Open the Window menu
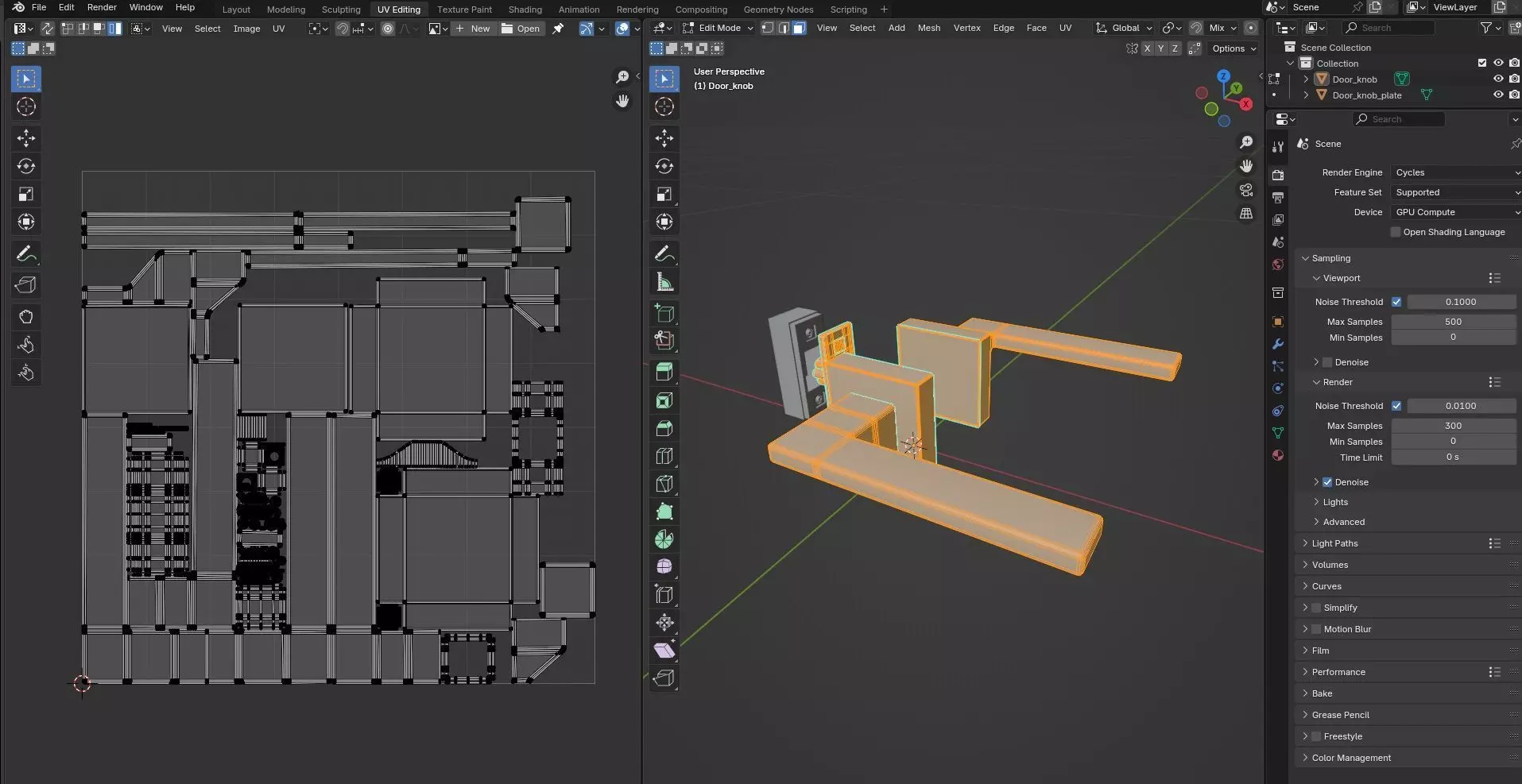The height and width of the screenshot is (784, 1522). 146,7
